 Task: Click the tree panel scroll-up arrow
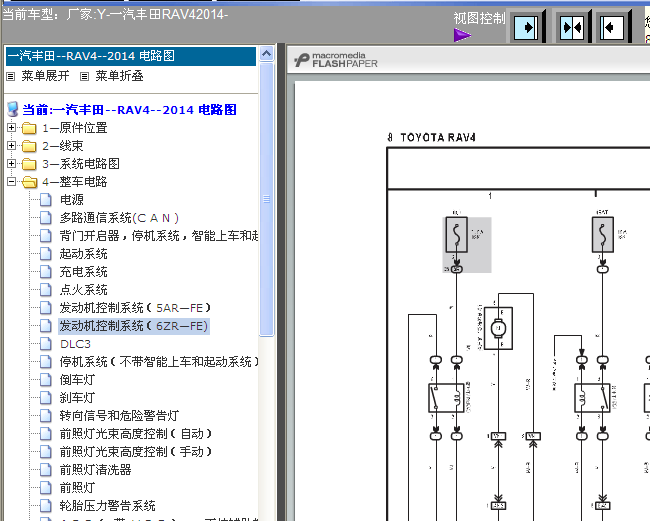(267, 54)
